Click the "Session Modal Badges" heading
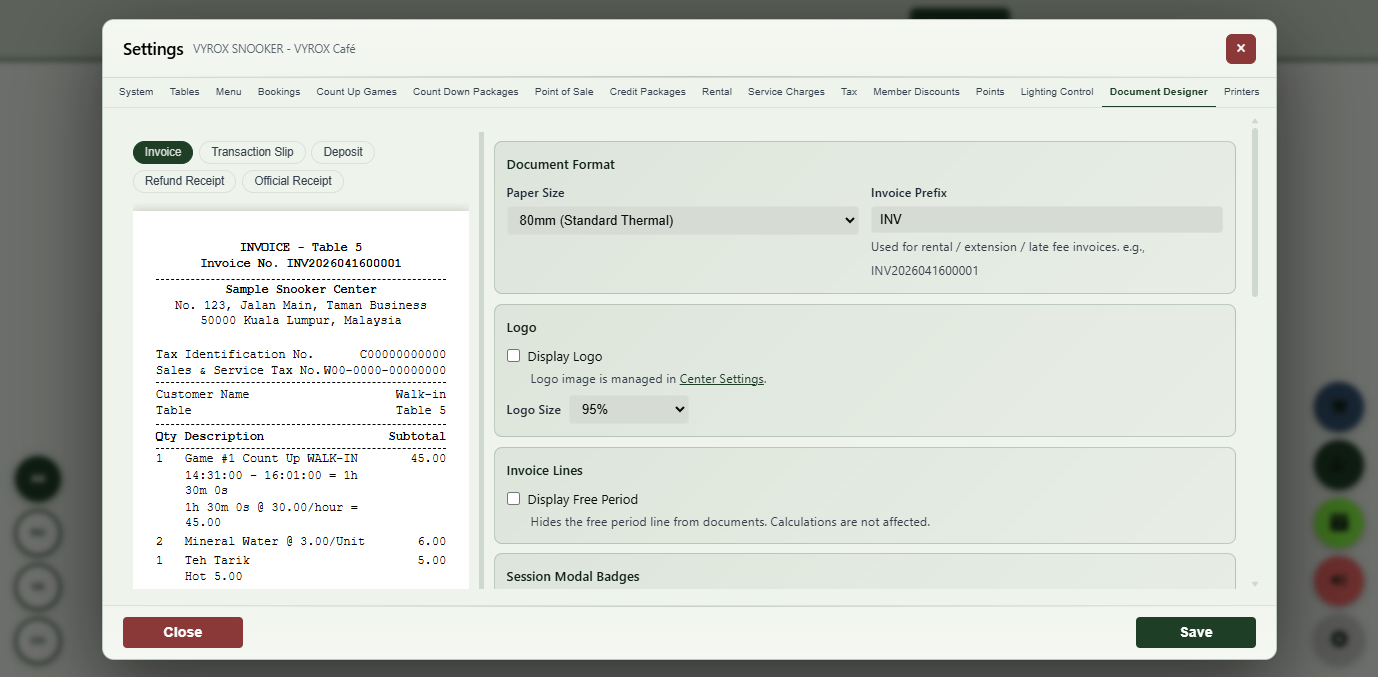 573,577
